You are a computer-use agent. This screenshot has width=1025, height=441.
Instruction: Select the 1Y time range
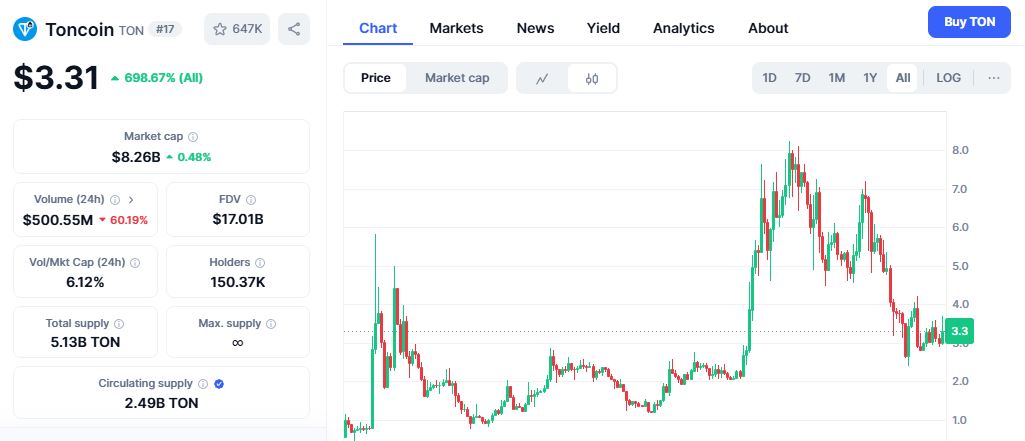(x=870, y=78)
